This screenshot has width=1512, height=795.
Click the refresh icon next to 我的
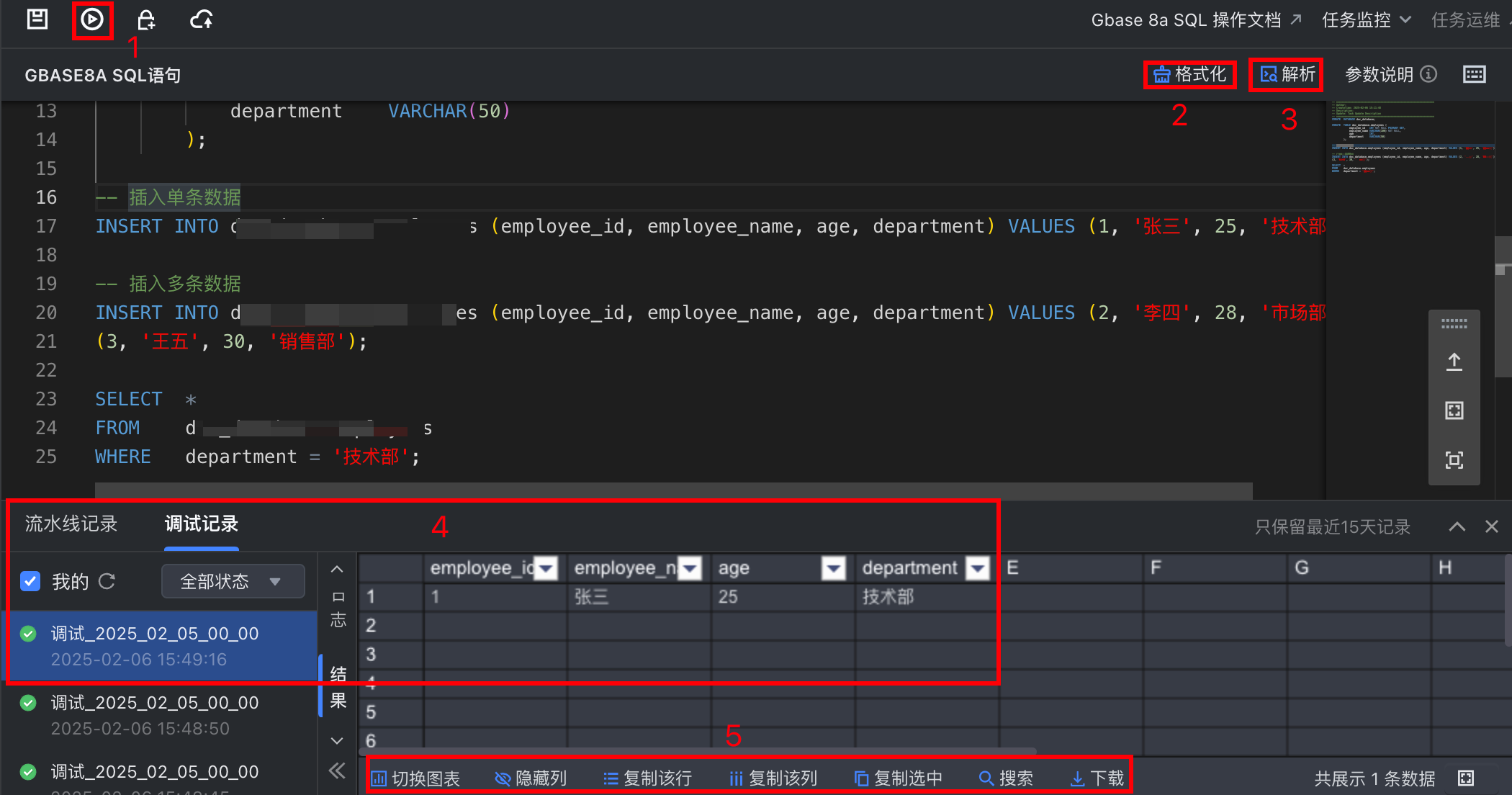[x=107, y=581]
